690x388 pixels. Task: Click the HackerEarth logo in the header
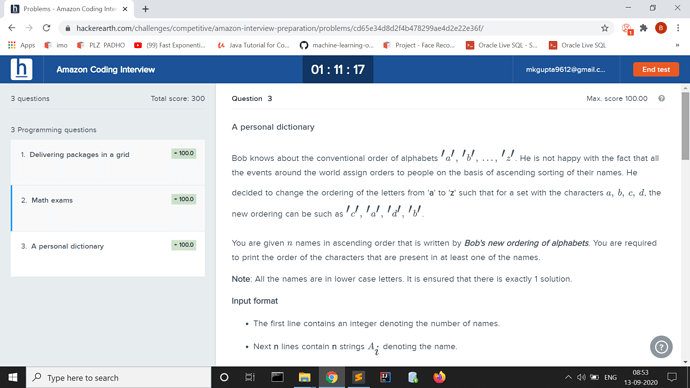point(21,69)
